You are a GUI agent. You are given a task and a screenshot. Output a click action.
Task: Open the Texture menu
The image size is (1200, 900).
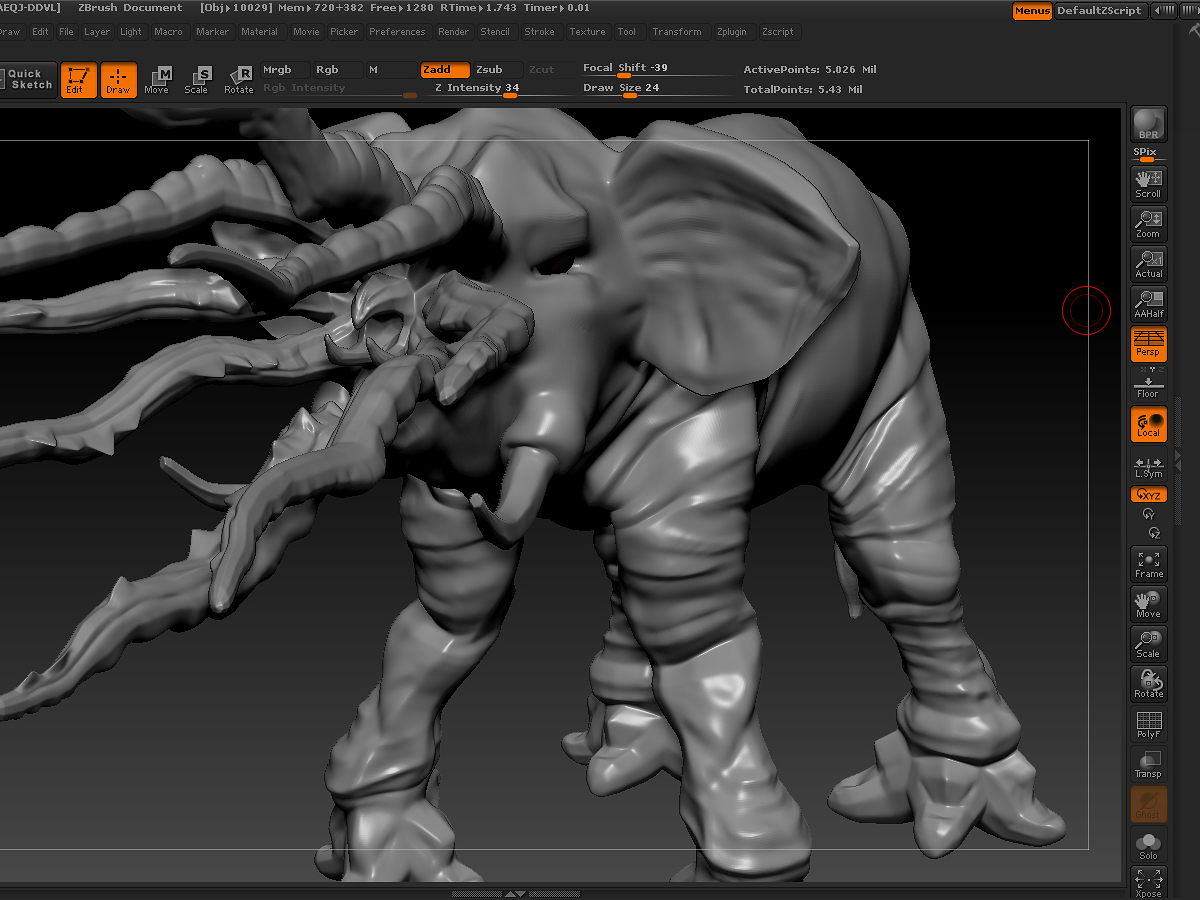[x=588, y=32]
